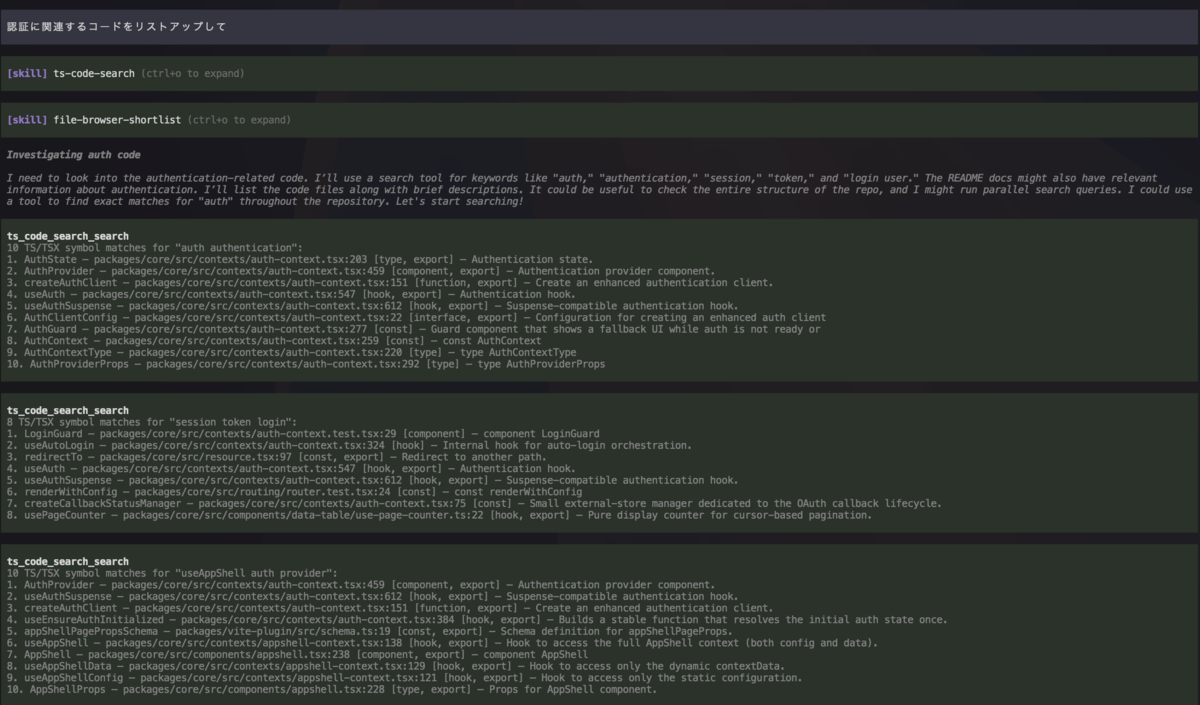Click AuthProvider row in the "useAppShell auth provider" results

[x=361, y=585]
